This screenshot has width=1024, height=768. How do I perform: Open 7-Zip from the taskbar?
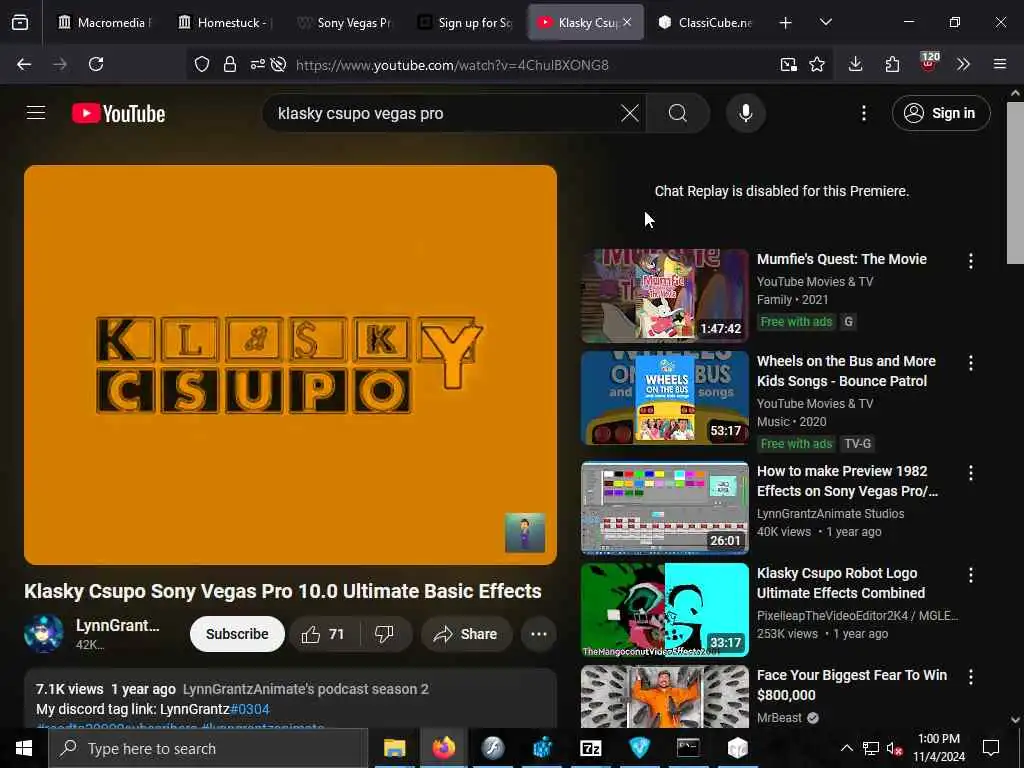click(x=590, y=748)
